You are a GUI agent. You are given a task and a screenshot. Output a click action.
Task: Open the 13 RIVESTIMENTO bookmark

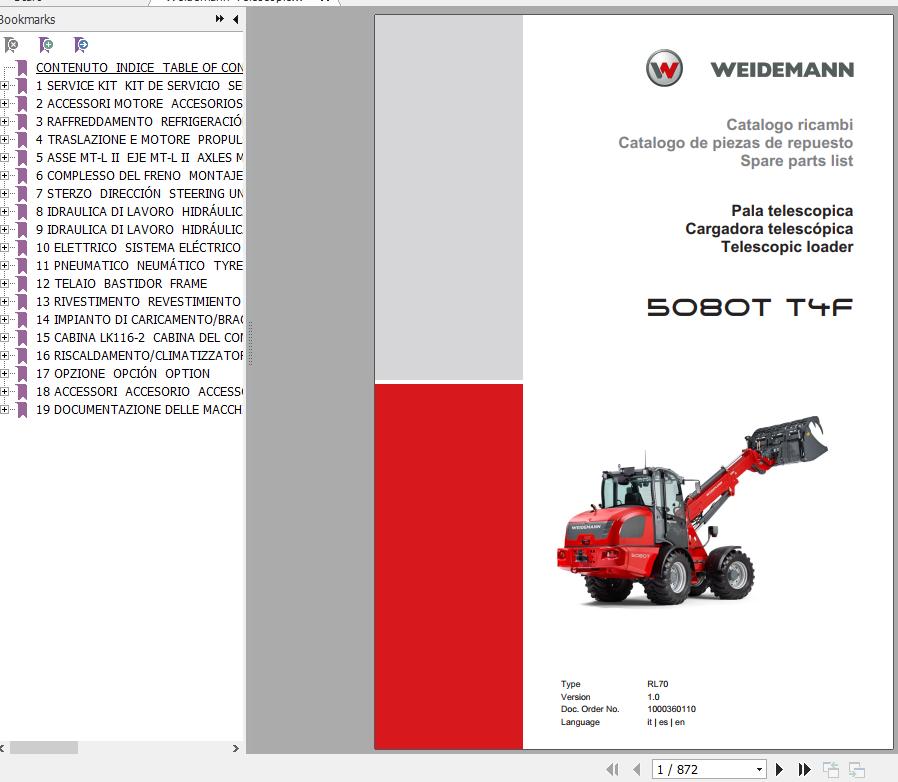pyautogui.click(x=138, y=301)
